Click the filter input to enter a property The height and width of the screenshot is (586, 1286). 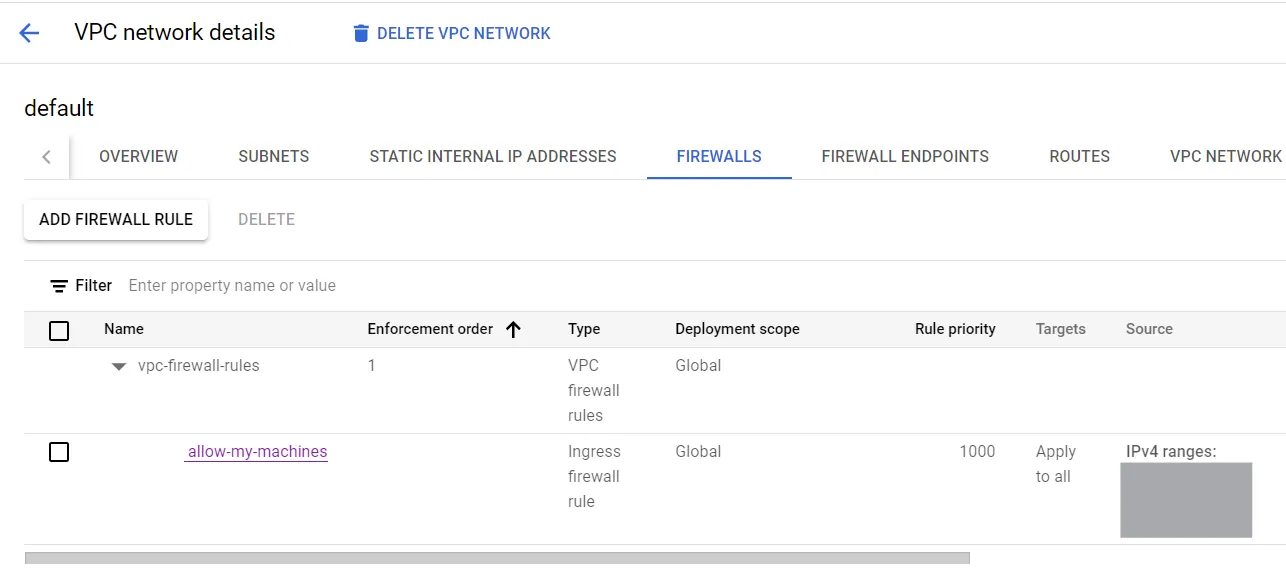point(230,285)
